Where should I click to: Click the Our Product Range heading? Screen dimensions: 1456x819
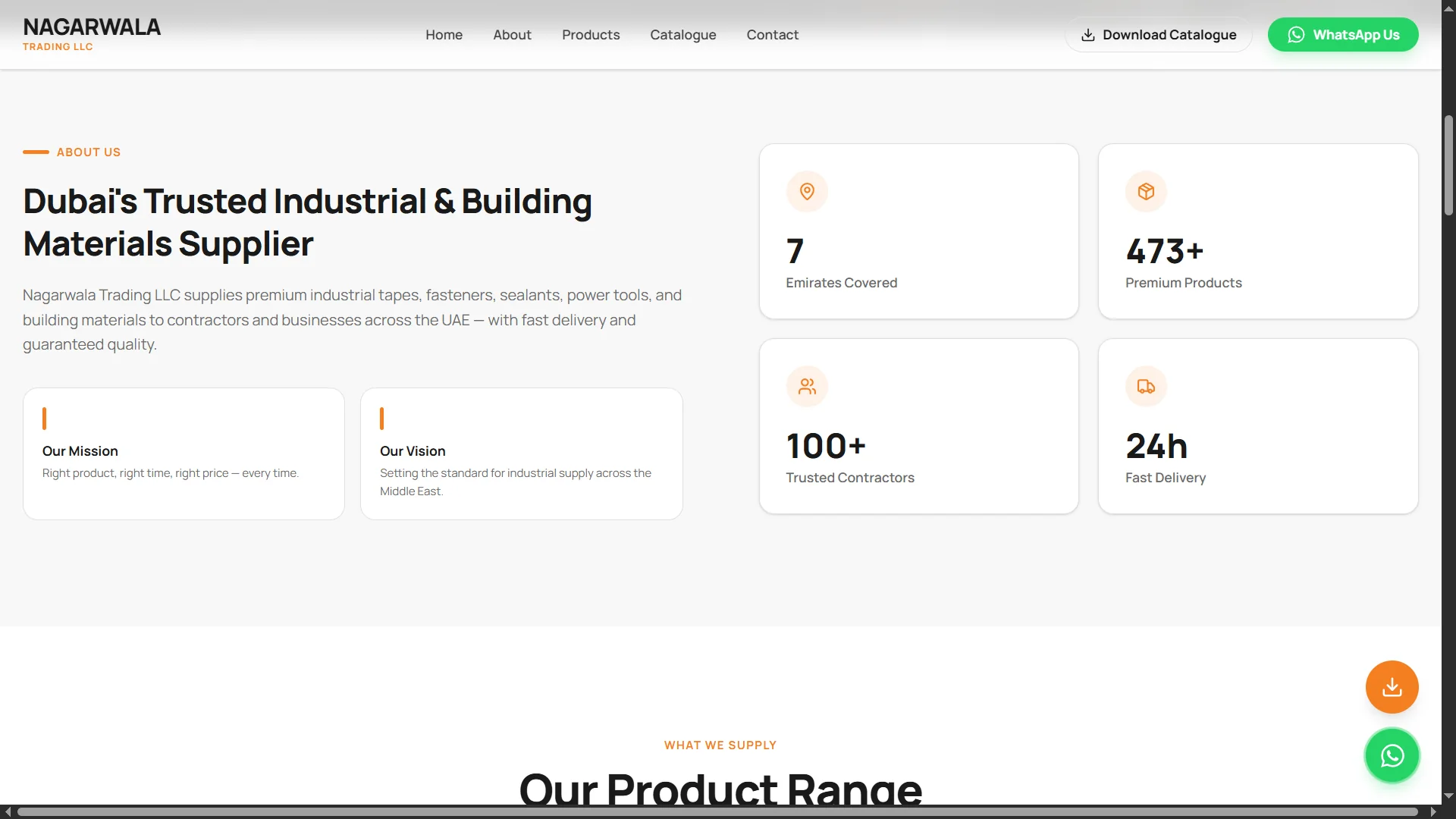point(720,789)
